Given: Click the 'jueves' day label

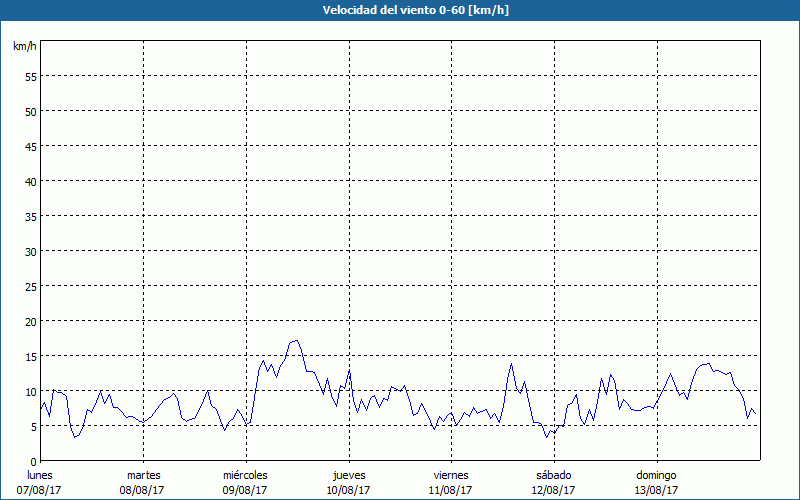Looking at the screenshot, I should (x=349, y=475).
